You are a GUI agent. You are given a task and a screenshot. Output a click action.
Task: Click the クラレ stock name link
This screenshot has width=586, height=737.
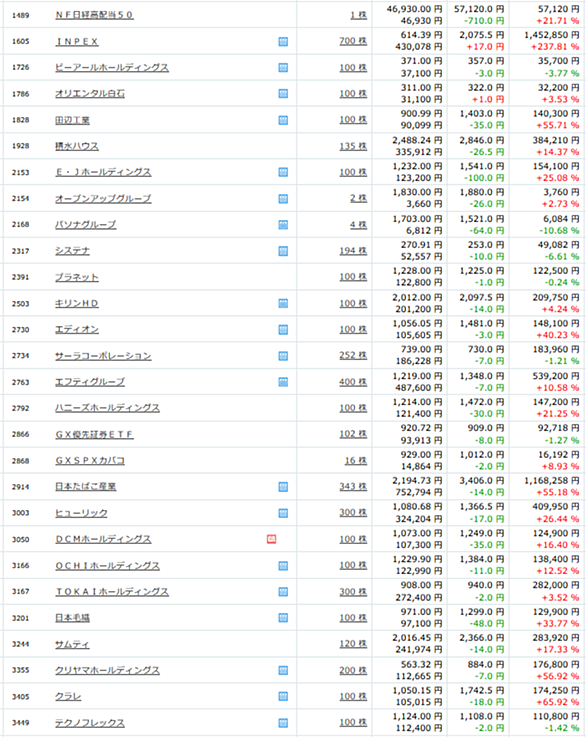(x=68, y=697)
